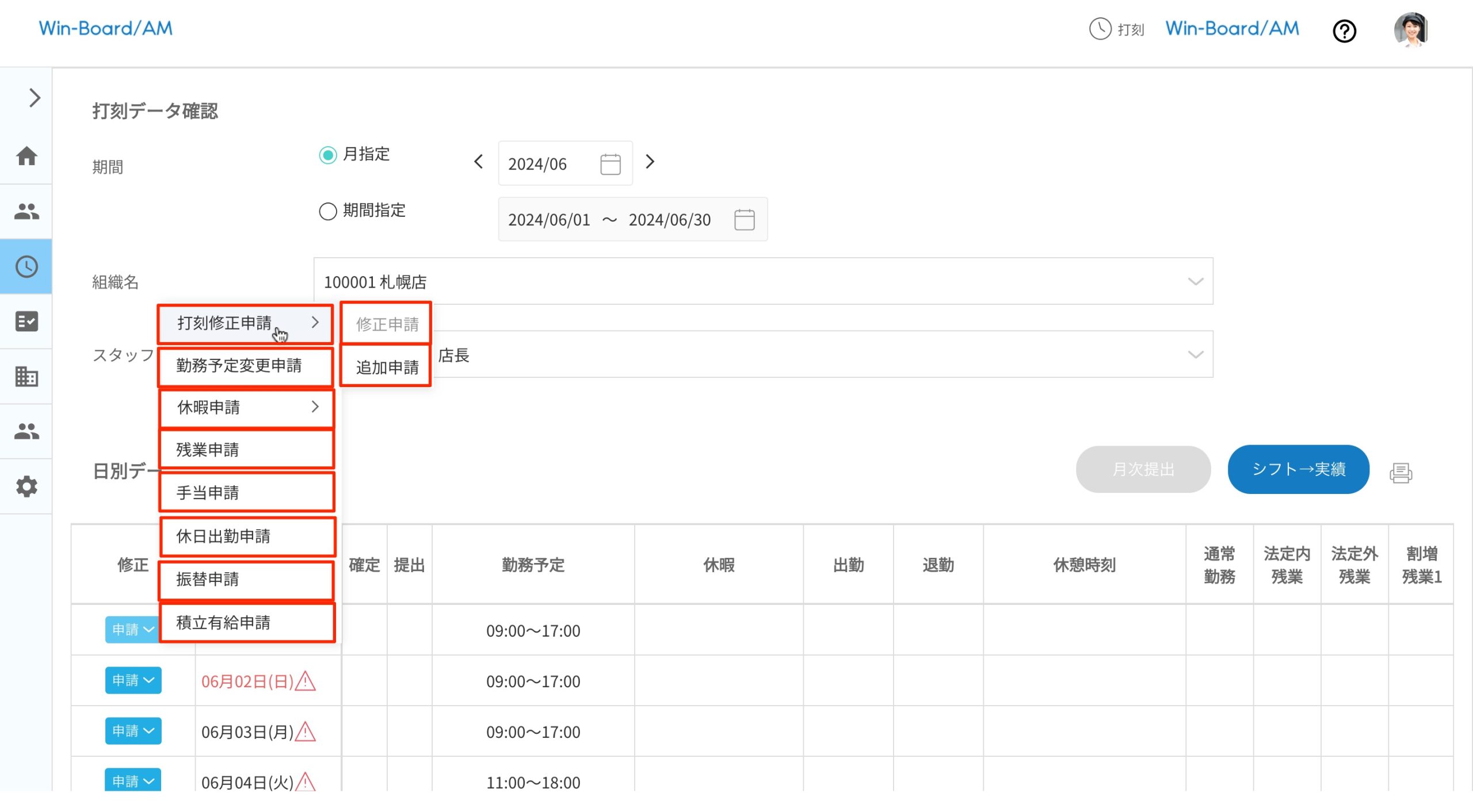Viewport: 1473px width, 812px height.
Task: Open the building organization sidebar icon
Action: pyautogui.click(x=26, y=377)
